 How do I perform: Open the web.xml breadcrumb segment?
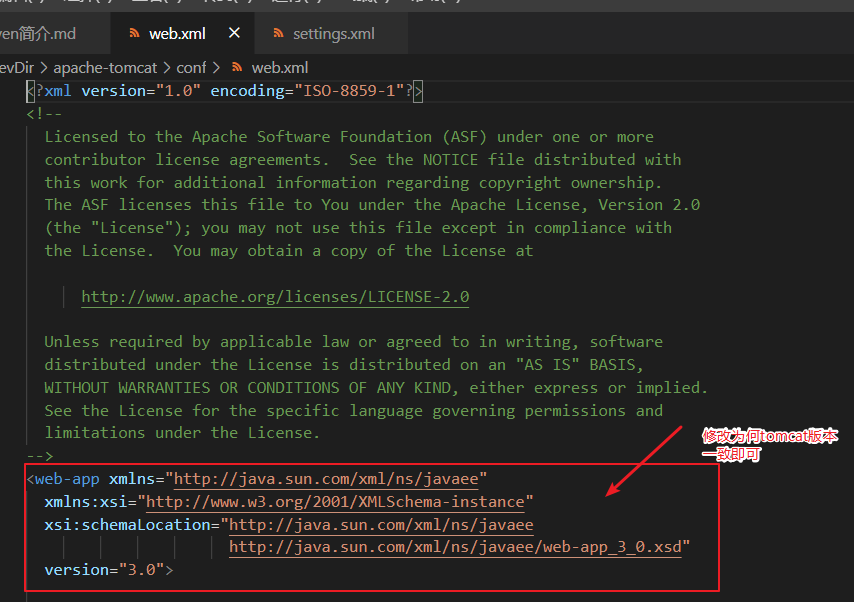click(x=279, y=68)
